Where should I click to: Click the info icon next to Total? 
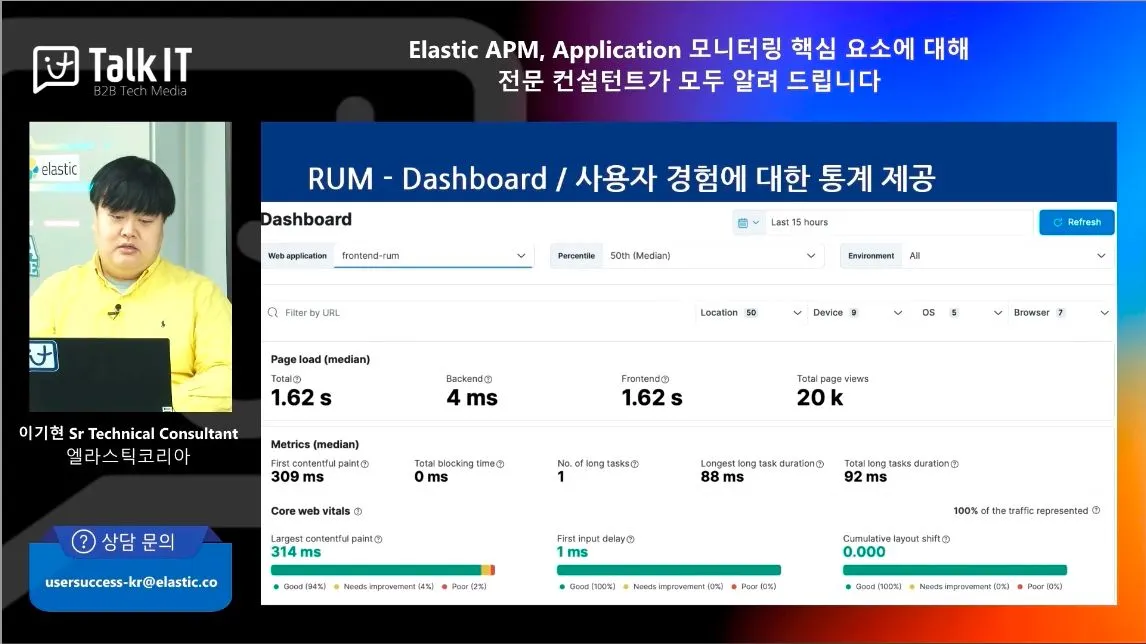click(x=297, y=379)
